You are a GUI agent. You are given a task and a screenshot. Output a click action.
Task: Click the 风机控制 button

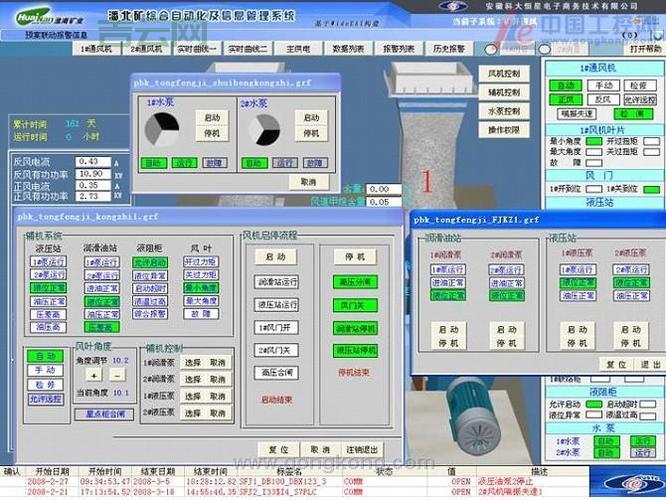point(503,74)
